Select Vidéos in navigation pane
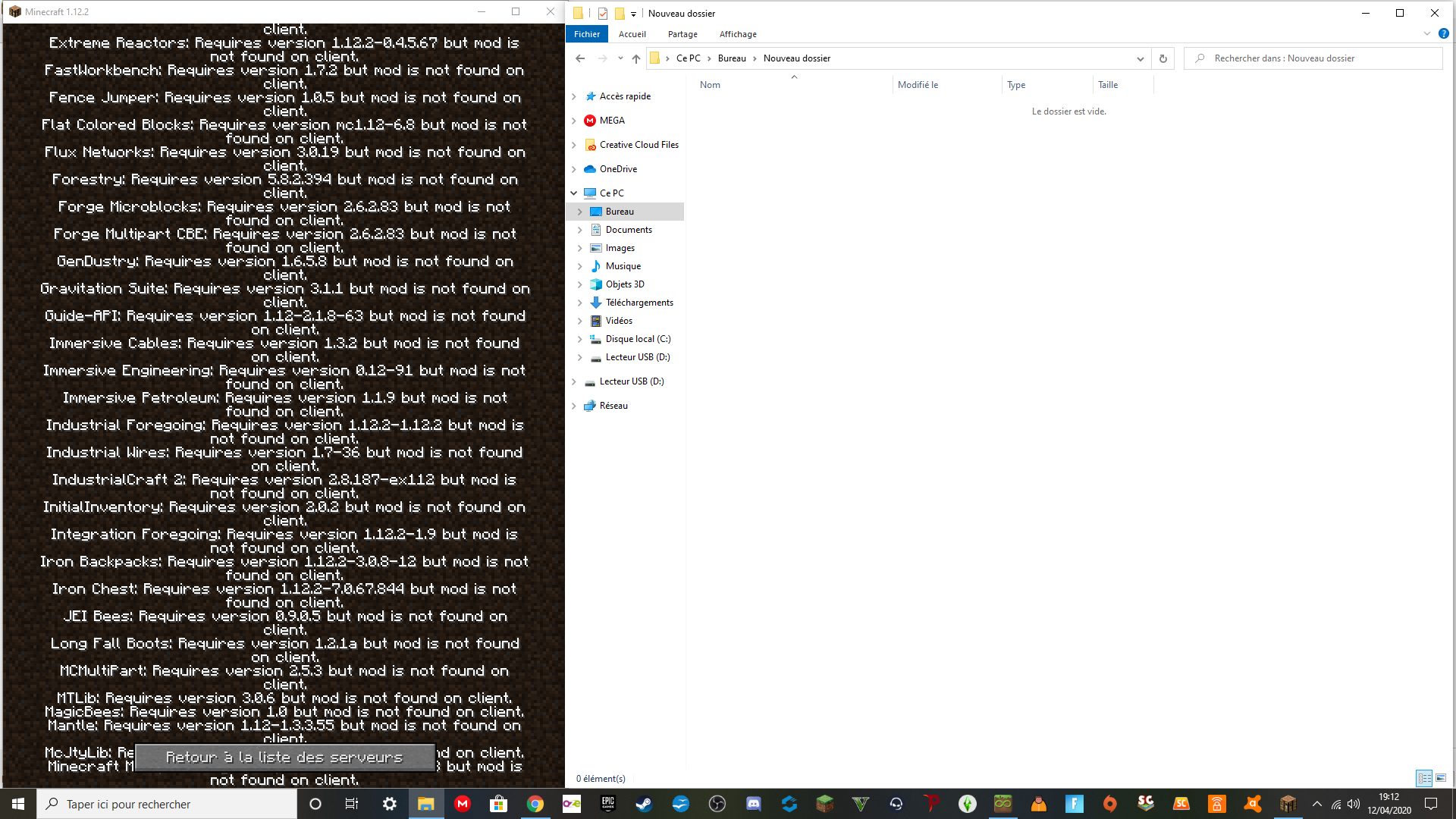The width and height of the screenshot is (1456, 819). (x=619, y=321)
